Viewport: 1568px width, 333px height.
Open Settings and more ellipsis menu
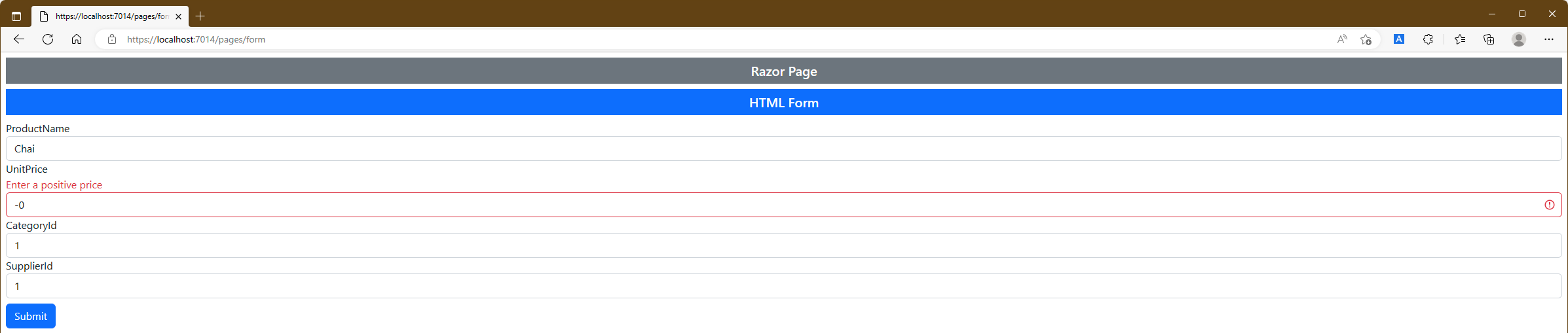pyautogui.click(x=1549, y=39)
